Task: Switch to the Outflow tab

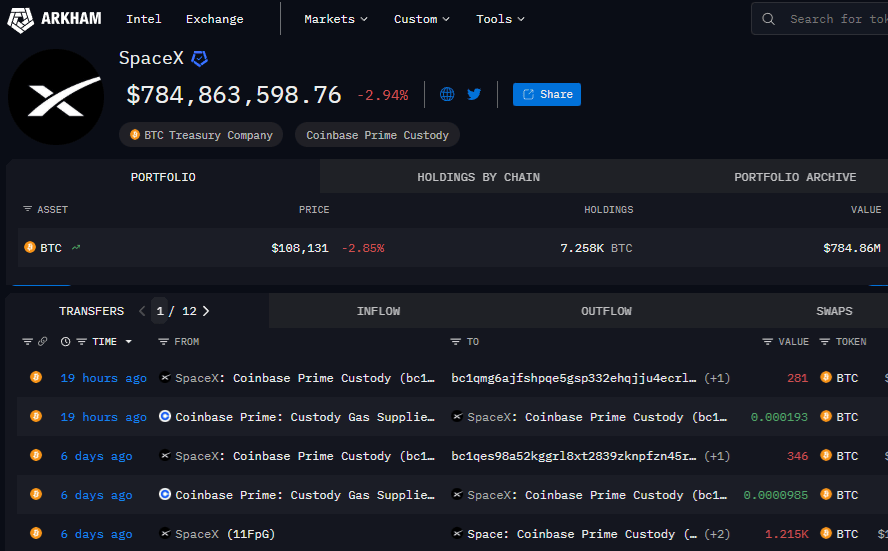Action: [606, 311]
